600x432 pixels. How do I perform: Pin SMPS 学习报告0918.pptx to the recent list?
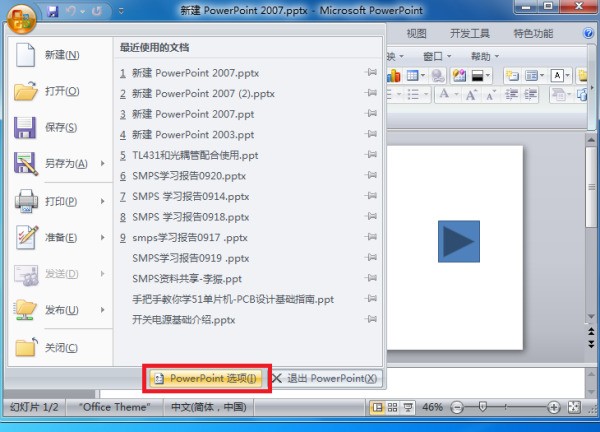tap(371, 217)
